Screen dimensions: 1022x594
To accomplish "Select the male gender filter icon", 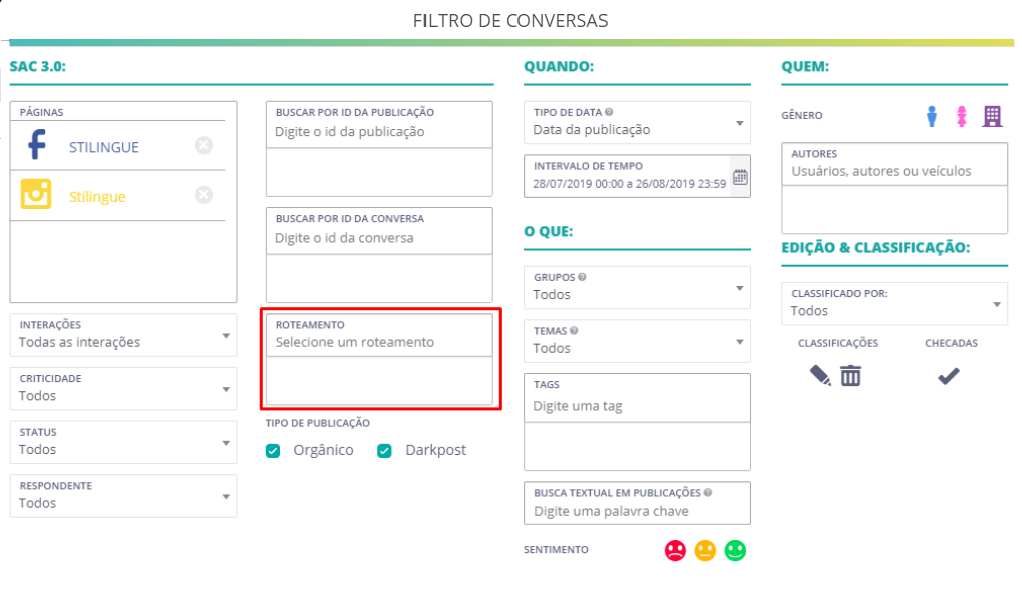I will pyautogui.click(x=932, y=116).
